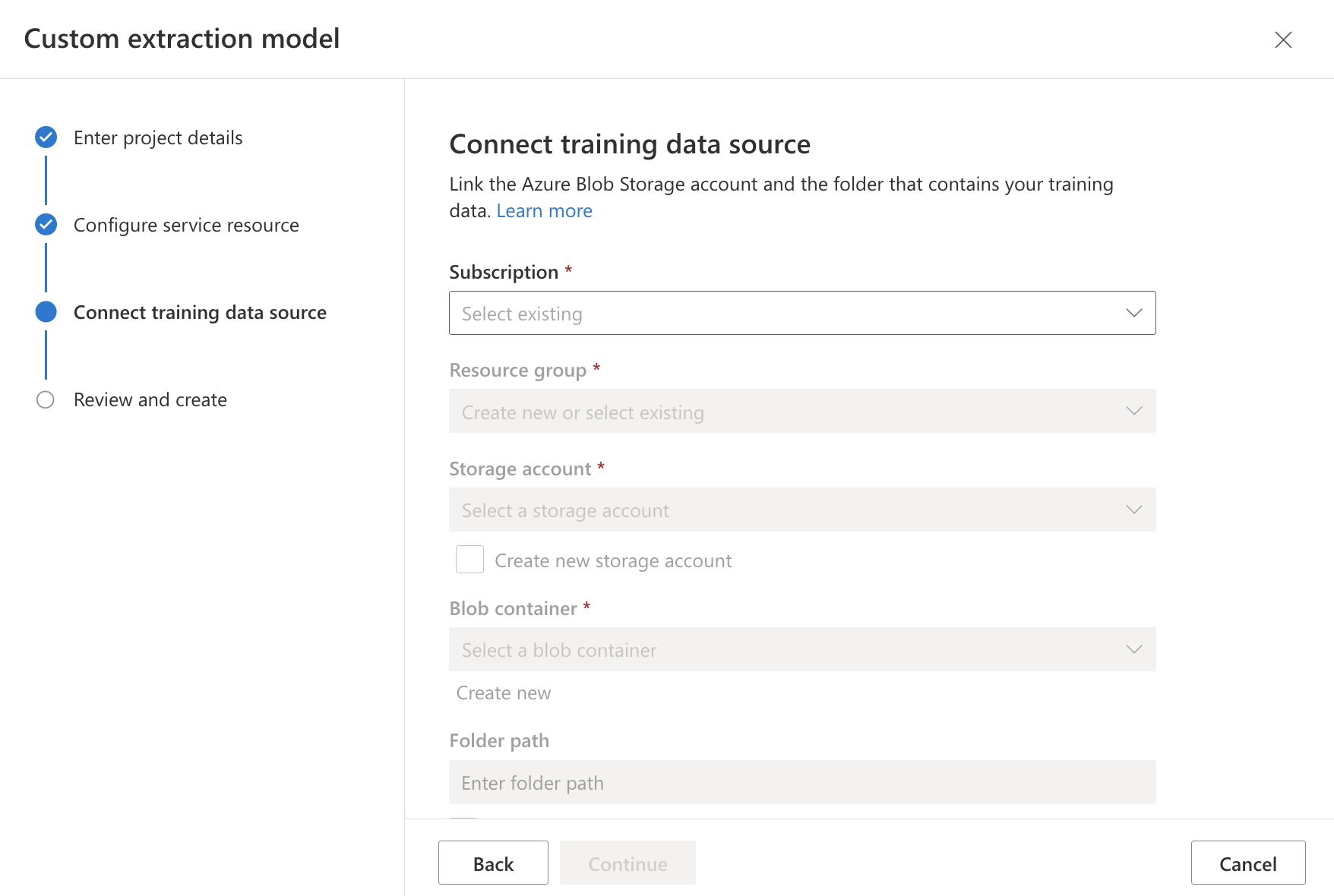Image resolution: width=1334 pixels, height=896 pixels.
Task: Open the Select a storage account dropdown
Action: 790,510
